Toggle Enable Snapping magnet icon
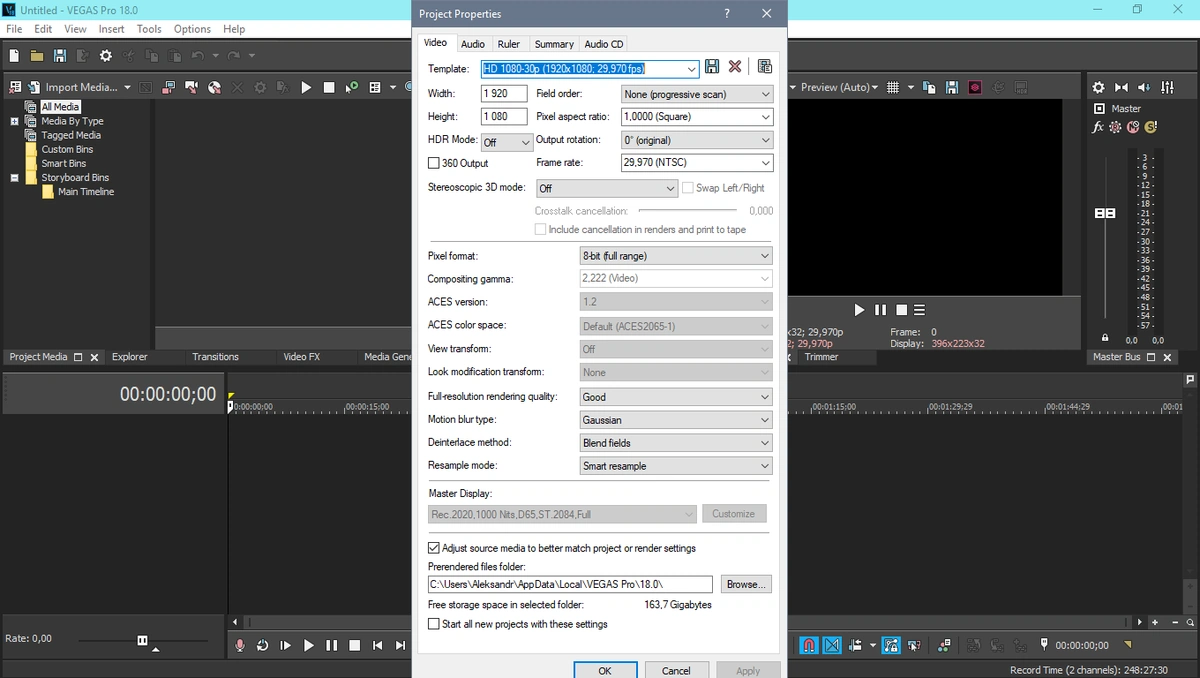 click(x=809, y=645)
